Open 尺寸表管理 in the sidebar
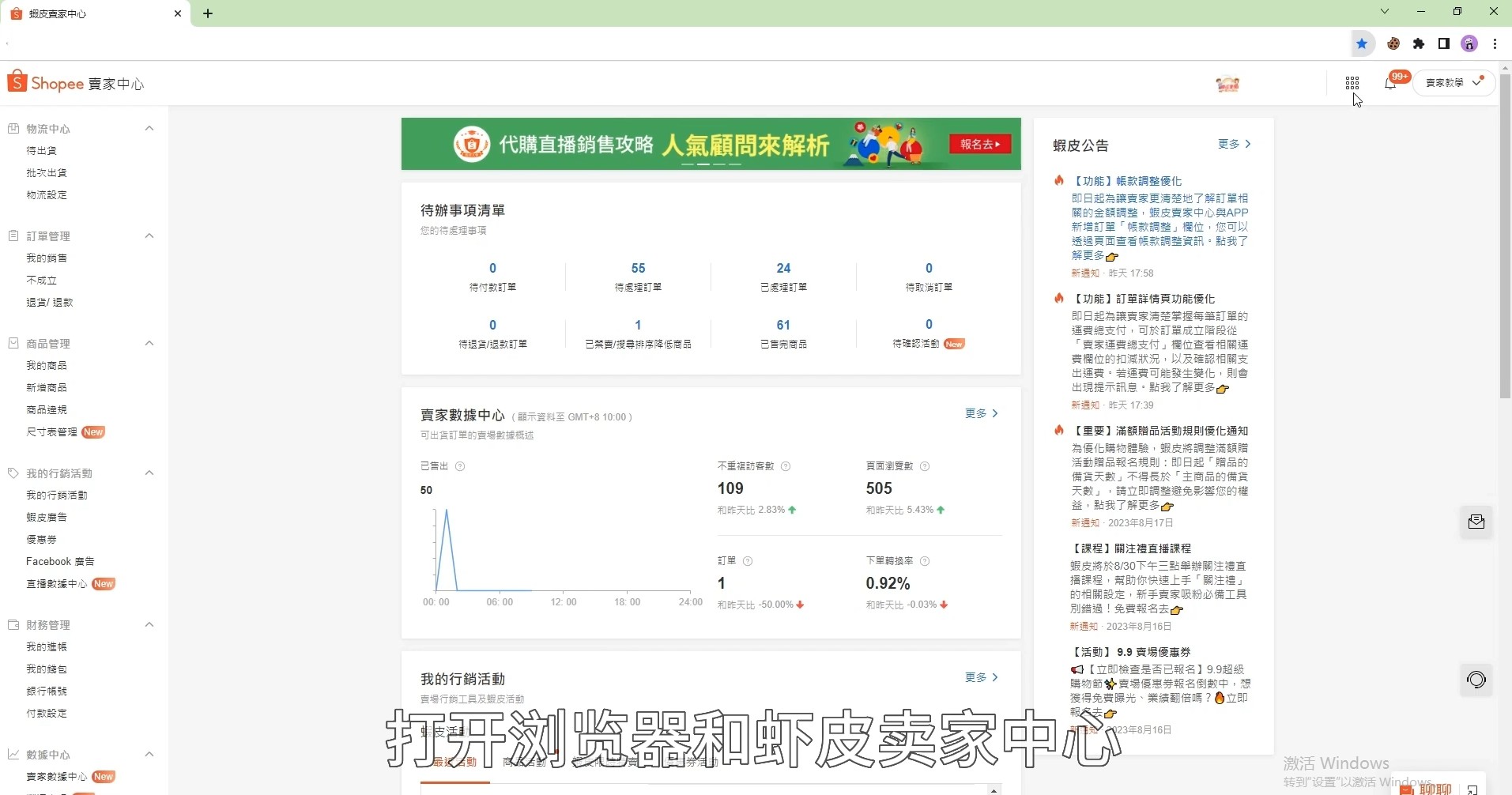 click(52, 431)
